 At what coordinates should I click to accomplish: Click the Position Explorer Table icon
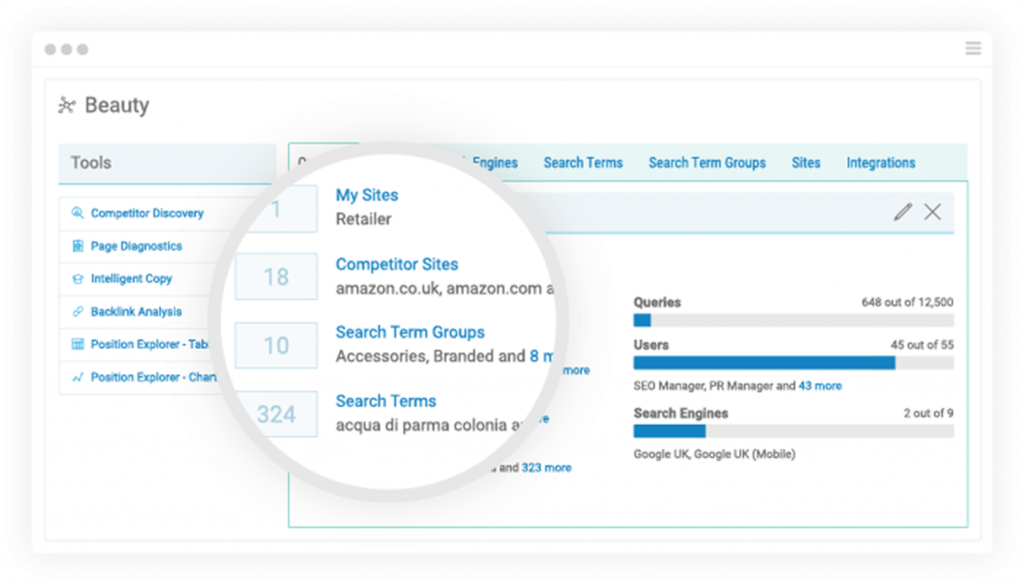click(x=78, y=344)
